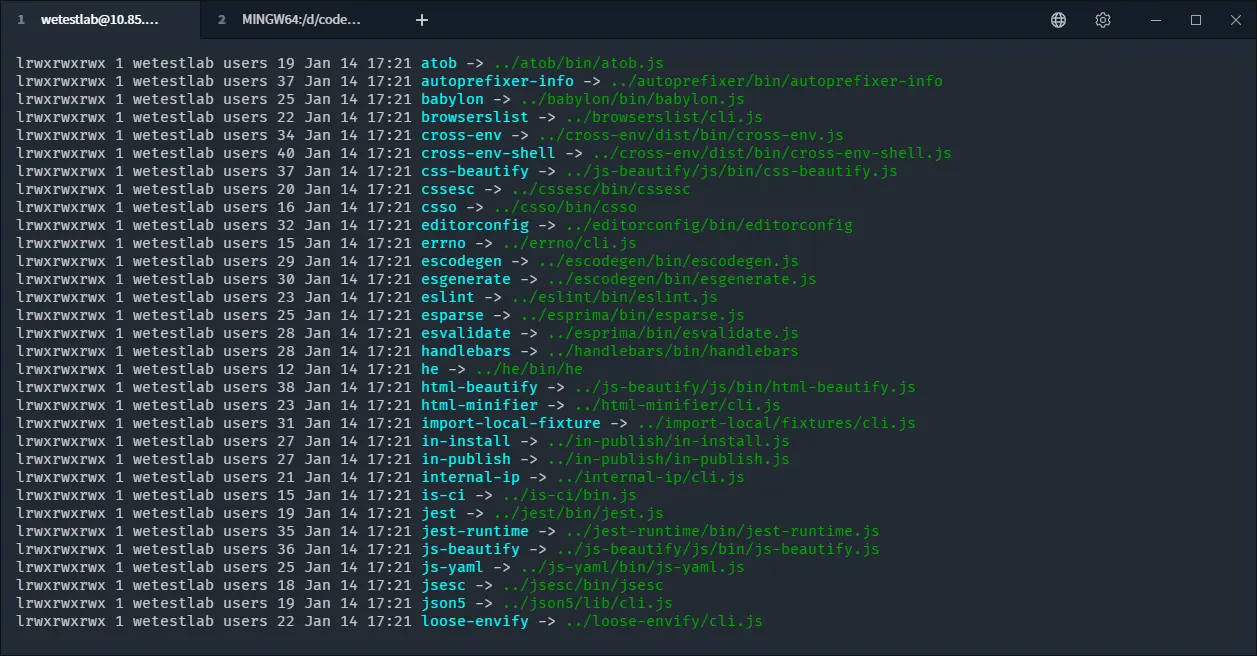Click the eslint symlink name
The width and height of the screenshot is (1257, 656).
click(448, 297)
